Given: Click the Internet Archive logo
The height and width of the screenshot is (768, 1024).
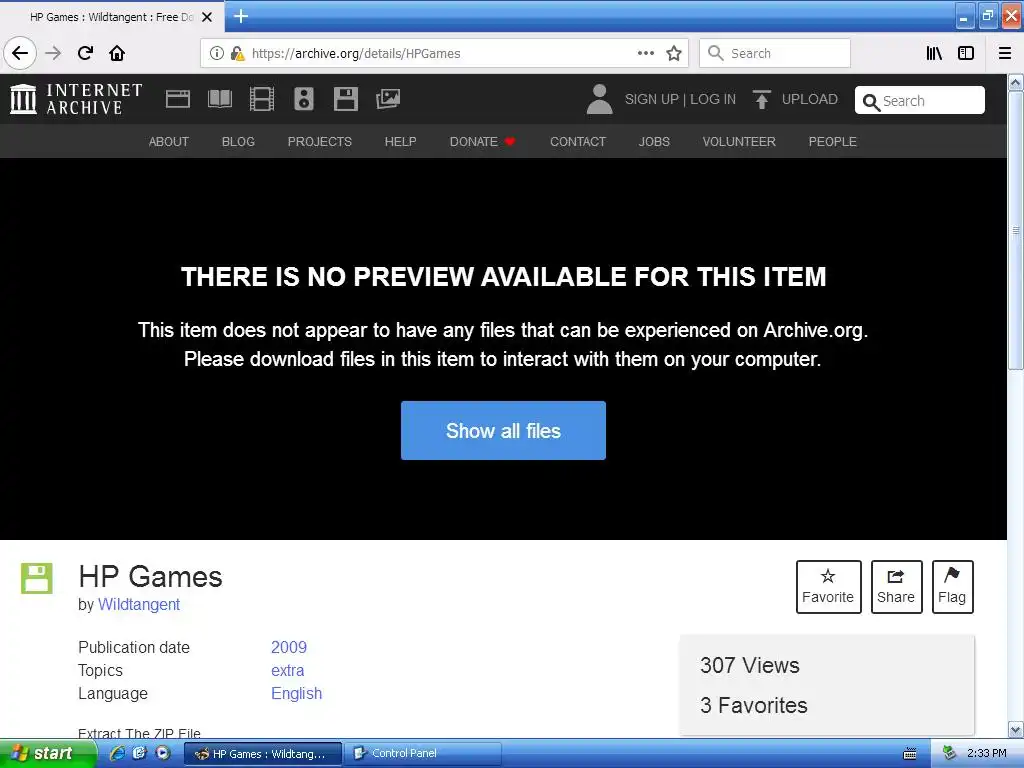Looking at the screenshot, I should click(76, 99).
